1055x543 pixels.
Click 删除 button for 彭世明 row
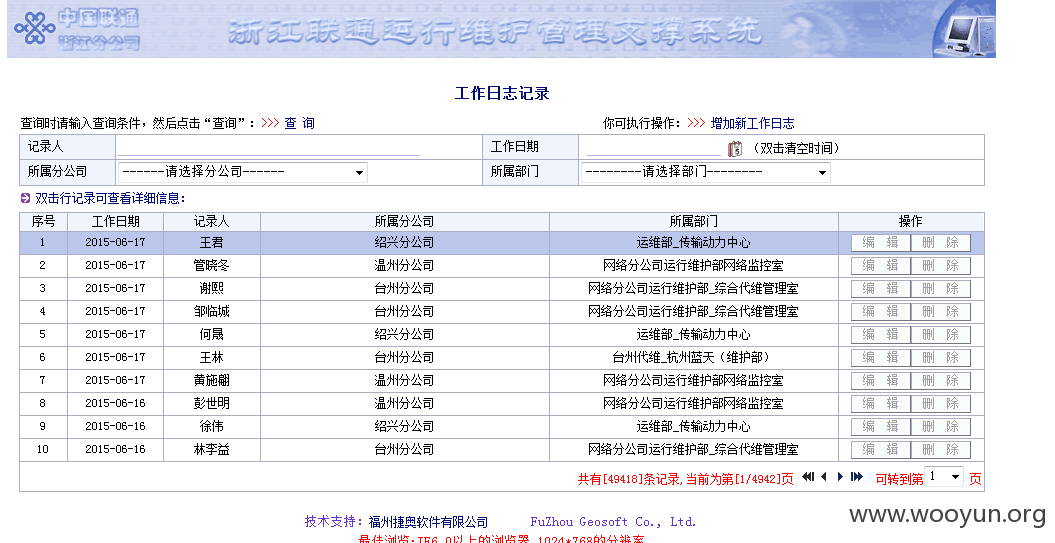[941, 404]
